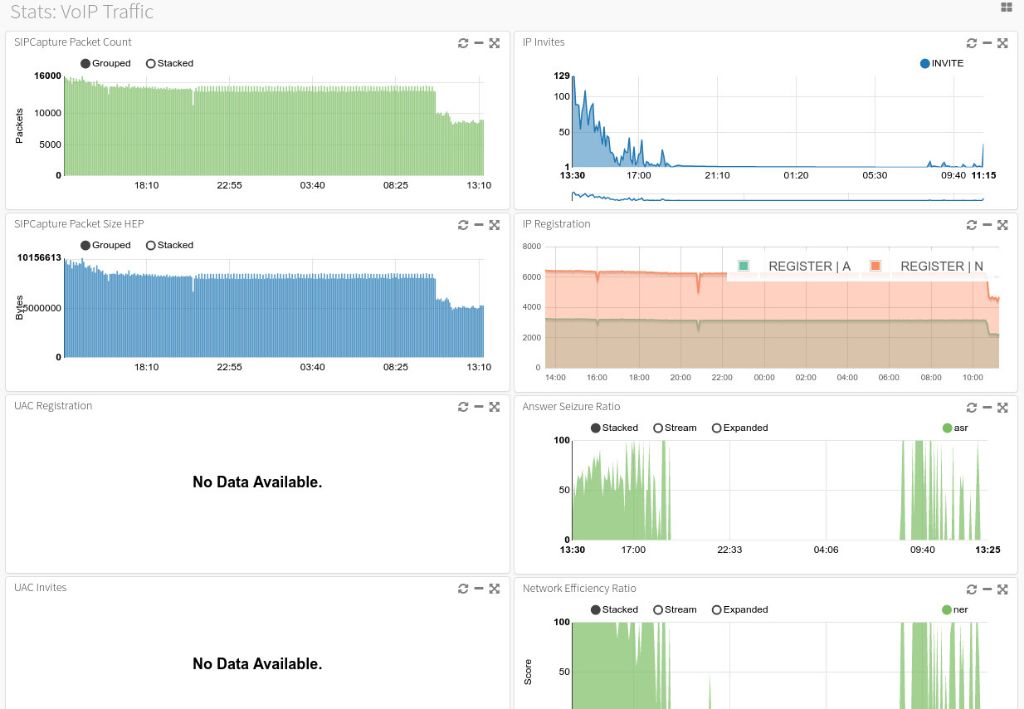Collapse the IP Invites panel

pyautogui.click(x=987, y=43)
